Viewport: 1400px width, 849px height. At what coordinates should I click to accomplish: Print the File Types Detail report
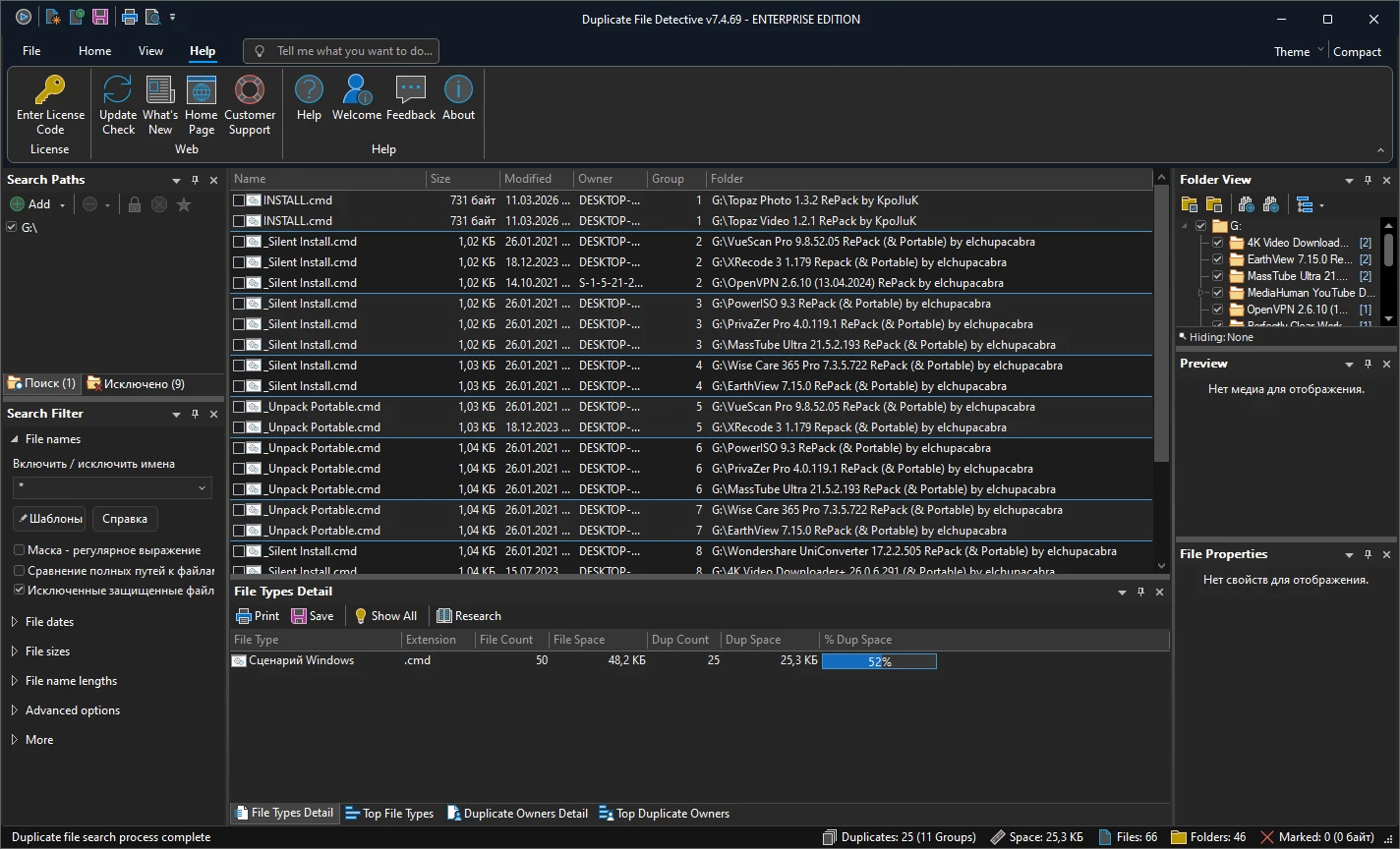coord(258,616)
